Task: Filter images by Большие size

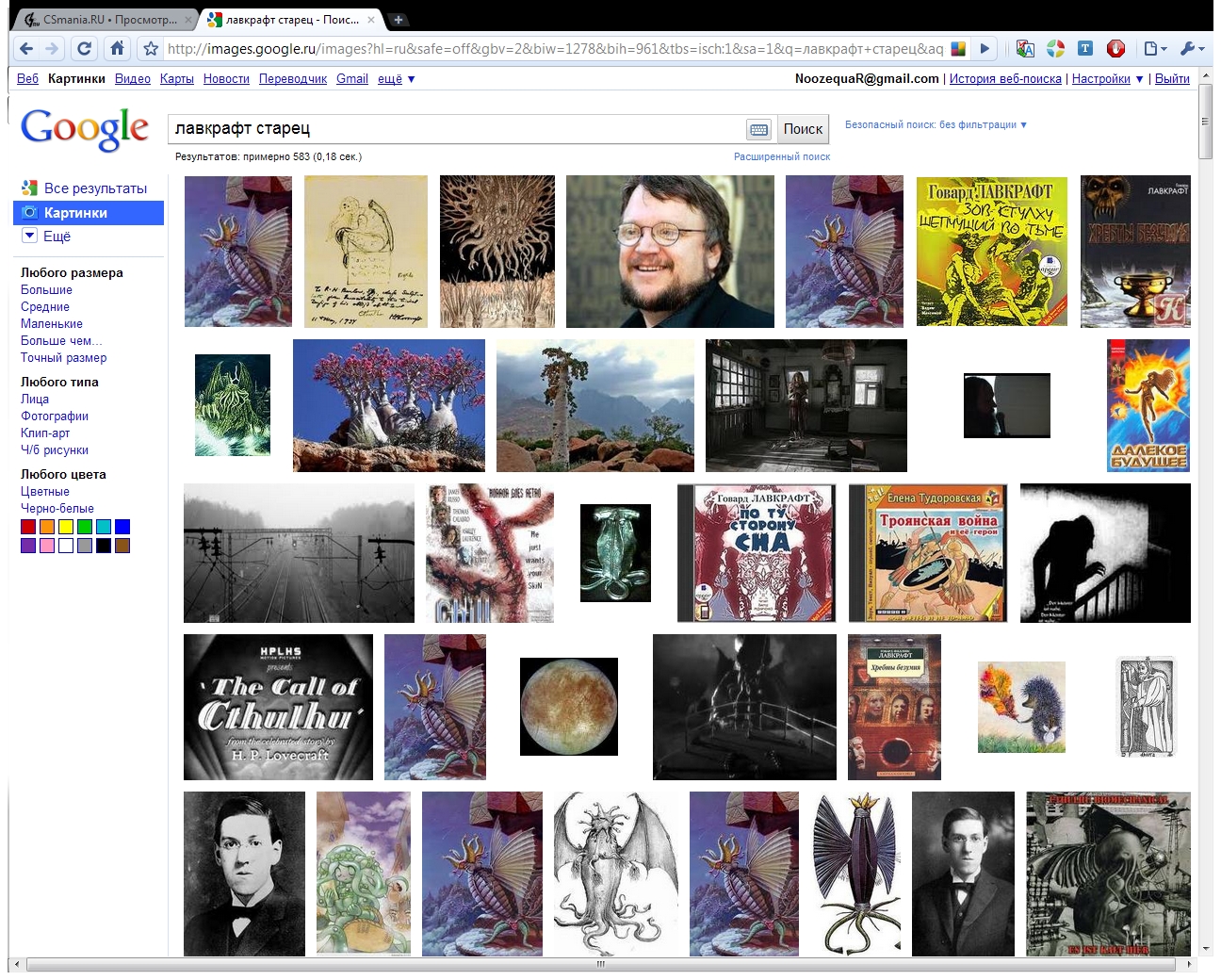Action: [x=46, y=290]
